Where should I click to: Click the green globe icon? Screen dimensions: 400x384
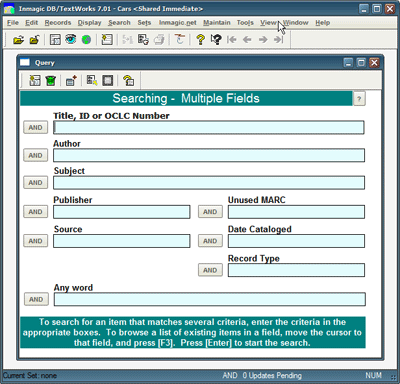coord(86,40)
